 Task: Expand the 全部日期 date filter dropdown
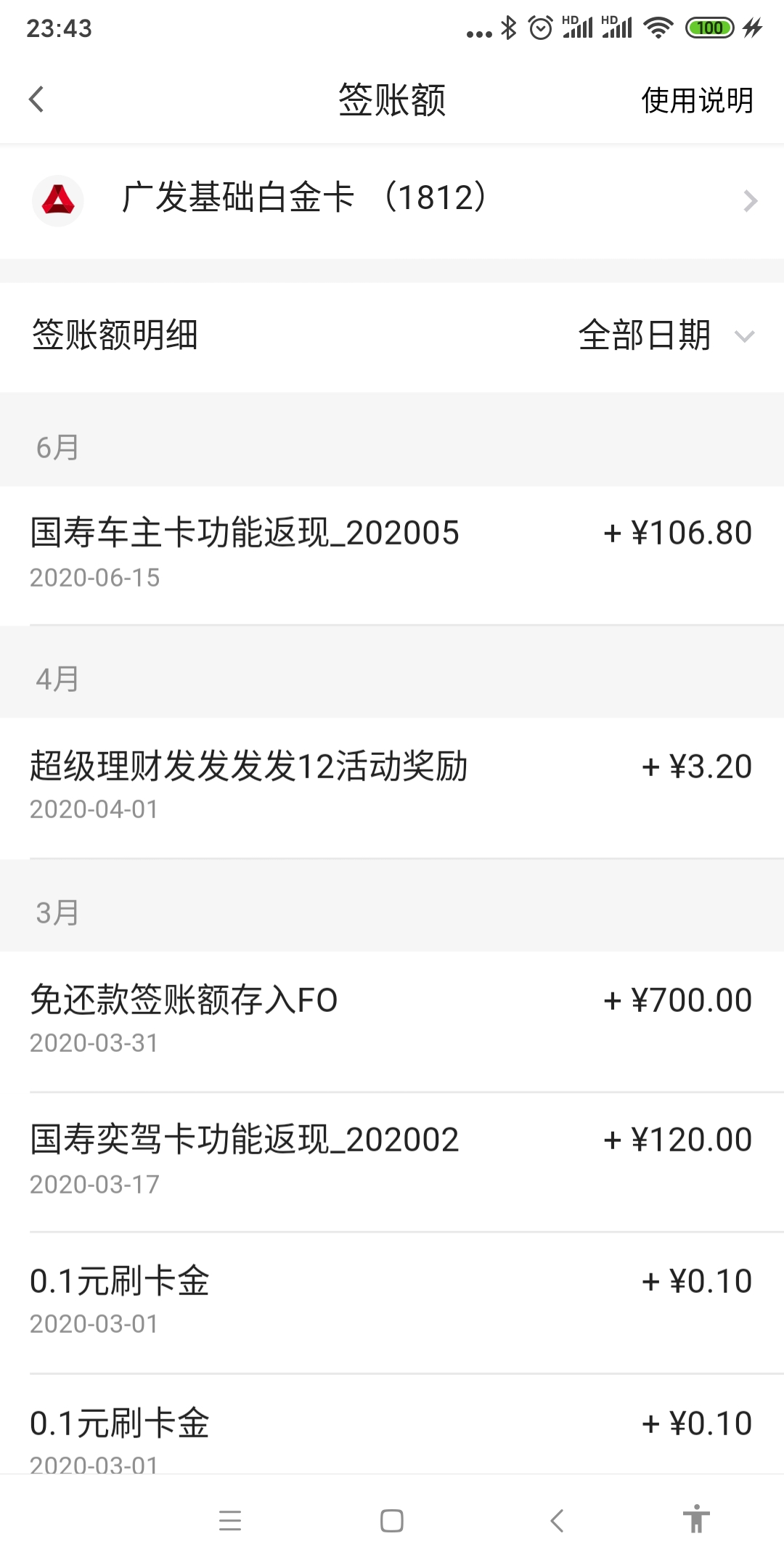coord(645,335)
